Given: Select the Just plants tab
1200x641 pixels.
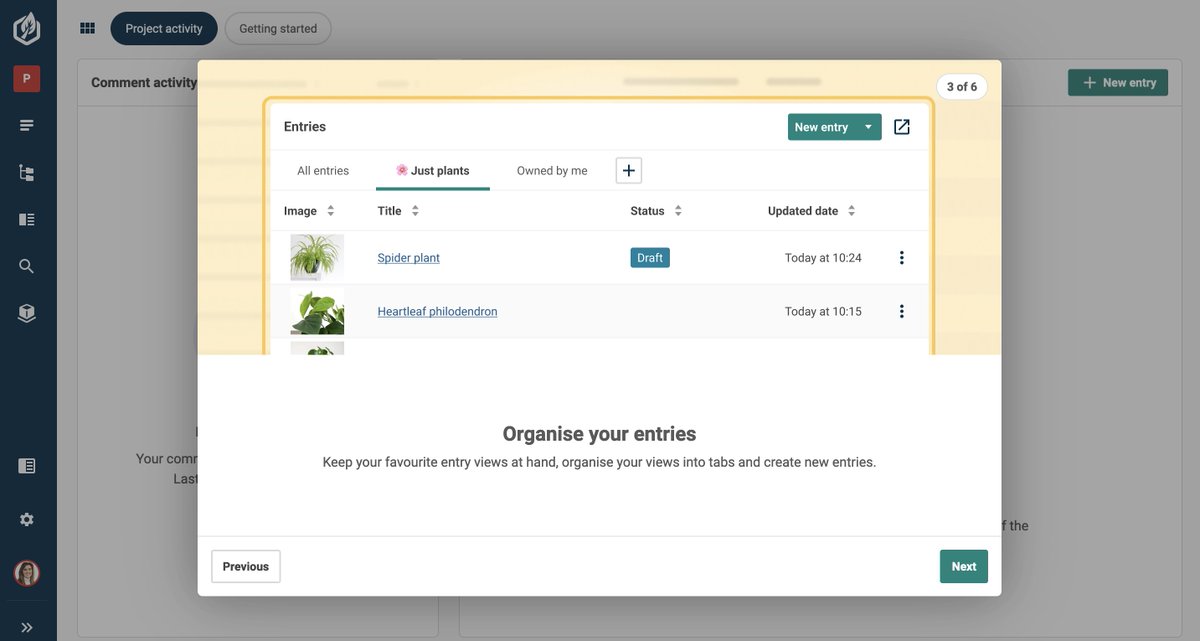Looking at the screenshot, I should [x=433, y=171].
